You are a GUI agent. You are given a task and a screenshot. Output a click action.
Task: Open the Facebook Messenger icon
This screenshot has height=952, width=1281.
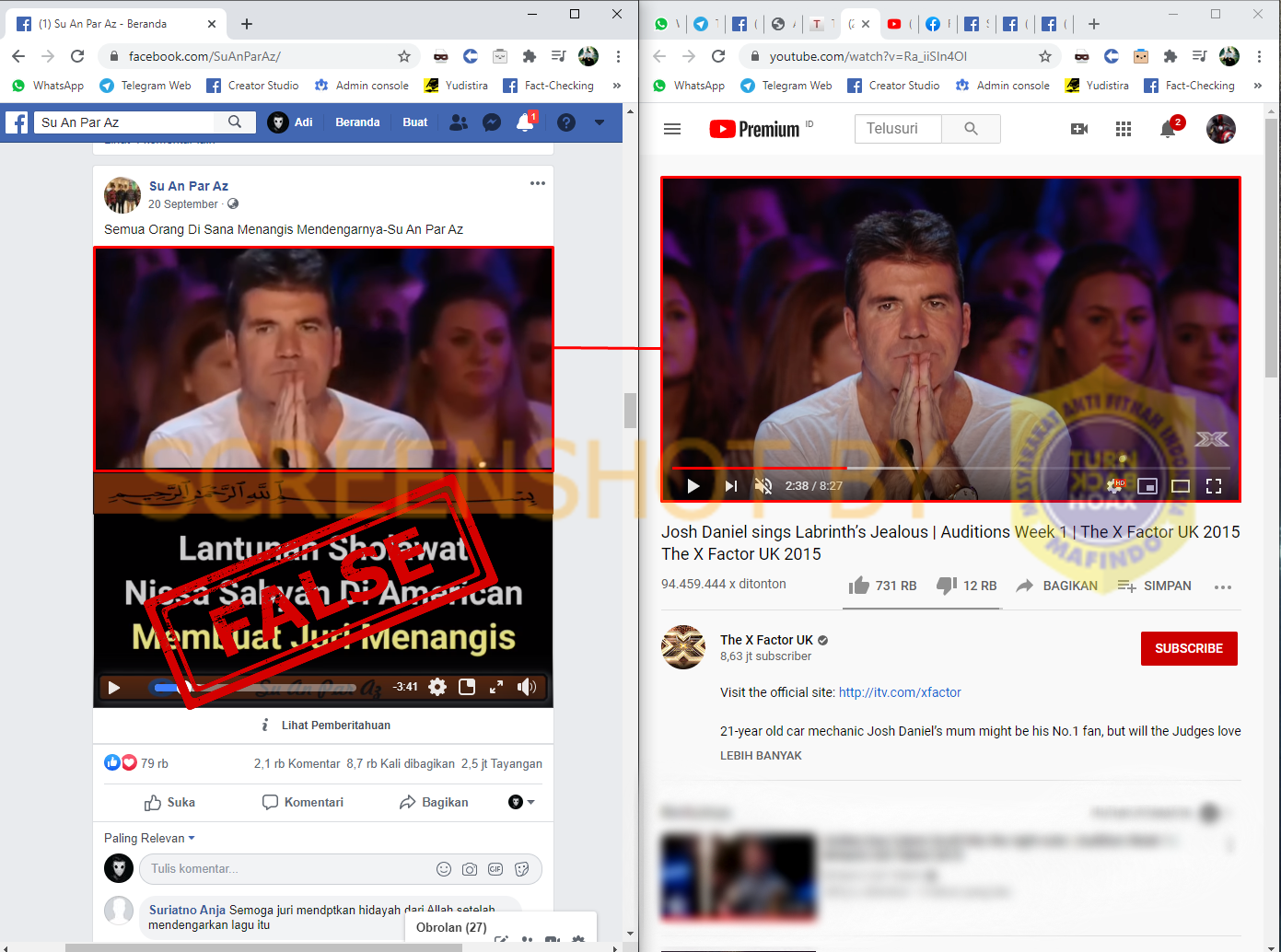click(x=492, y=122)
